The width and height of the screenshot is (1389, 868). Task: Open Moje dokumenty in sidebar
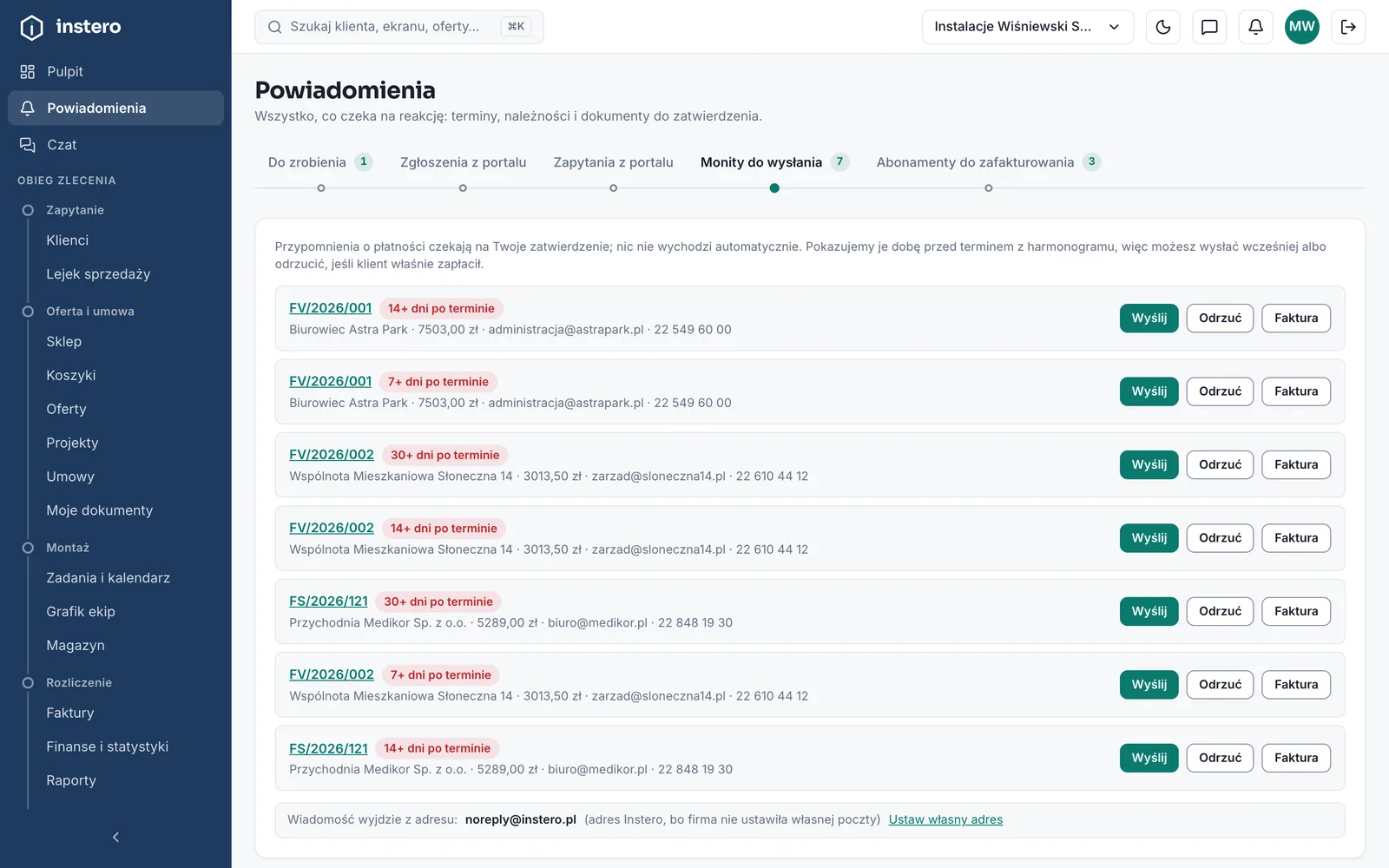(x=99, y=511)
